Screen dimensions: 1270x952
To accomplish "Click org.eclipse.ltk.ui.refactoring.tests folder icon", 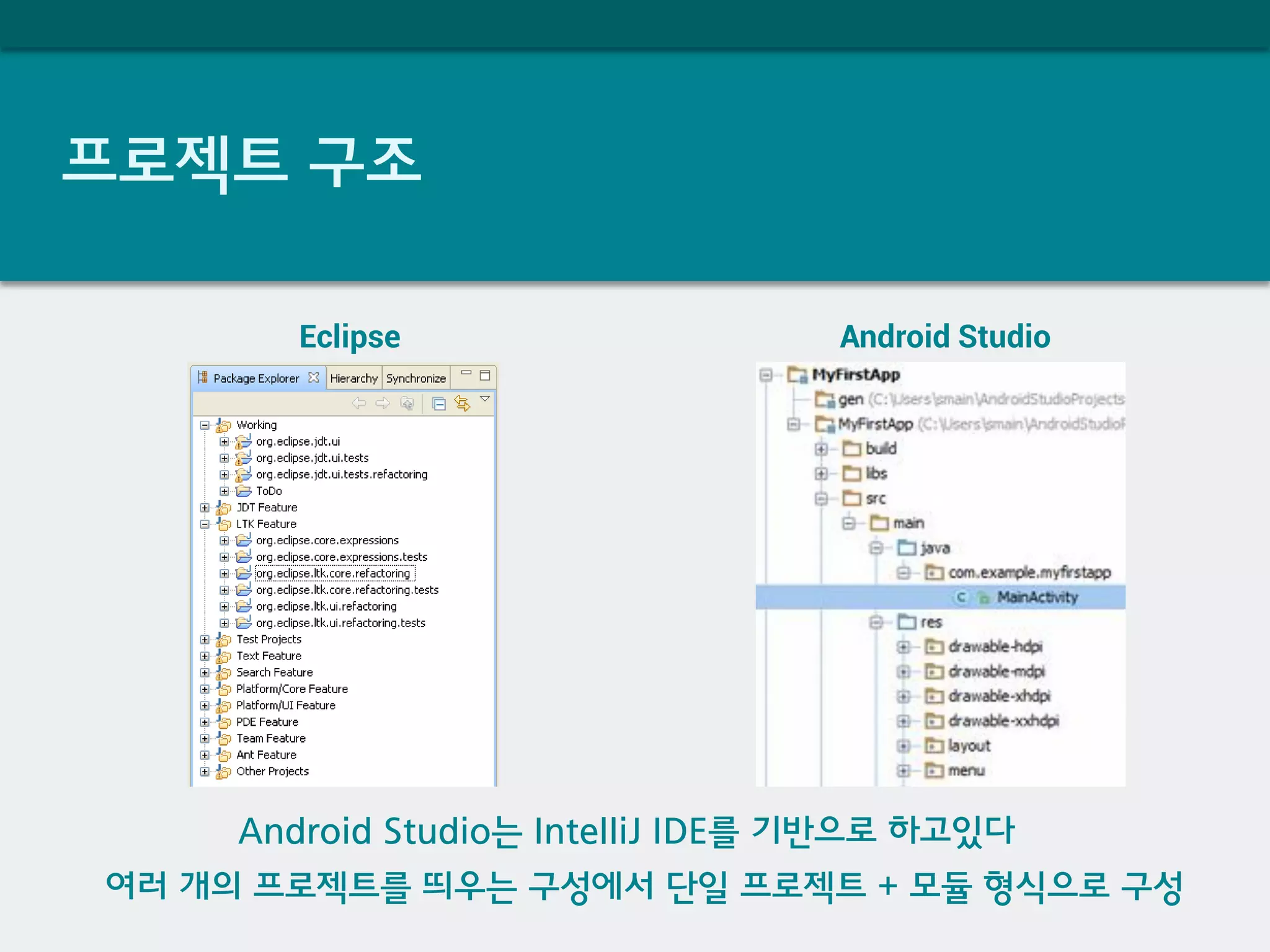I will tap(244, 622).
